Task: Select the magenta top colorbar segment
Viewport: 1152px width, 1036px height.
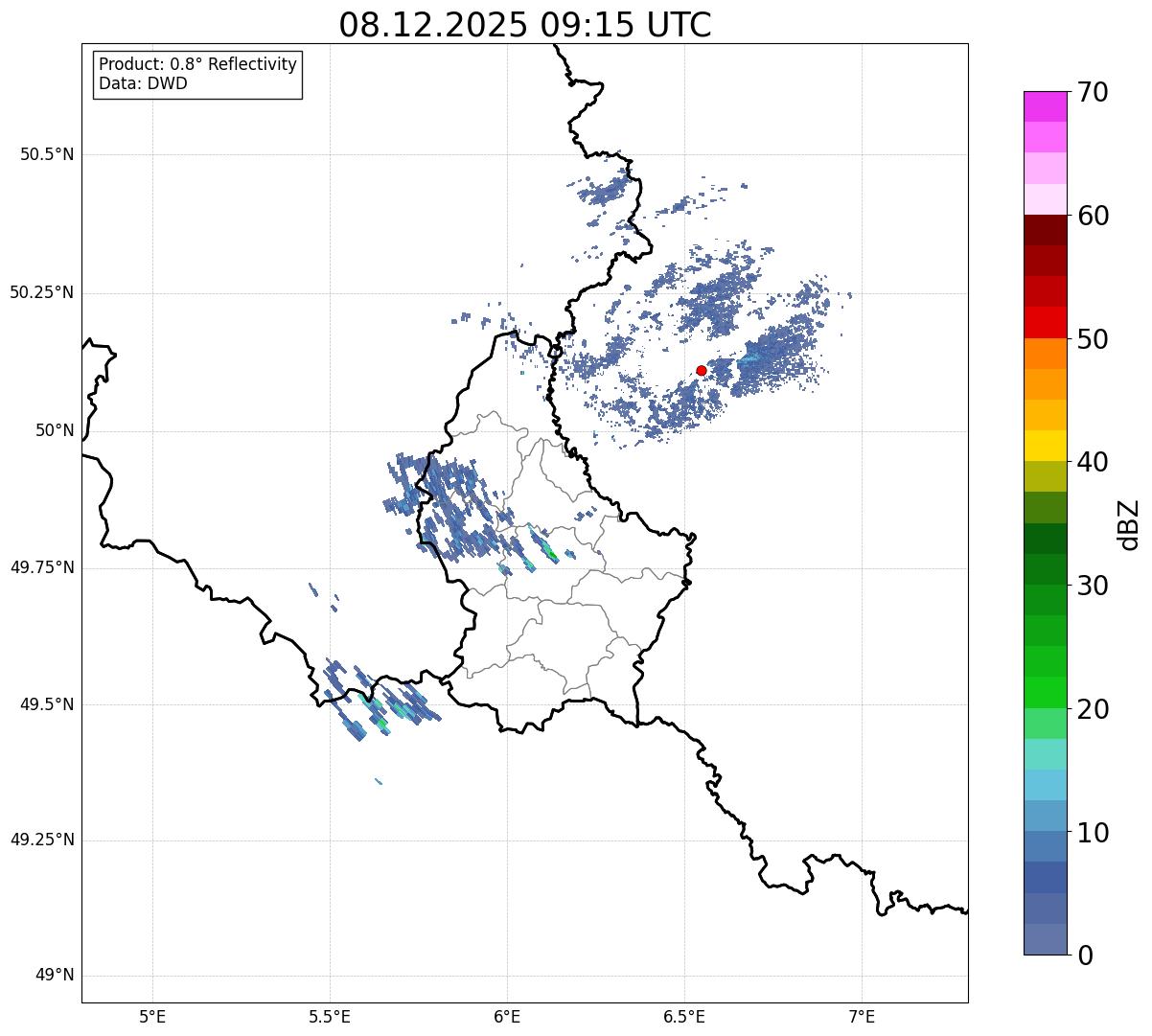Action: point(1045,106)
